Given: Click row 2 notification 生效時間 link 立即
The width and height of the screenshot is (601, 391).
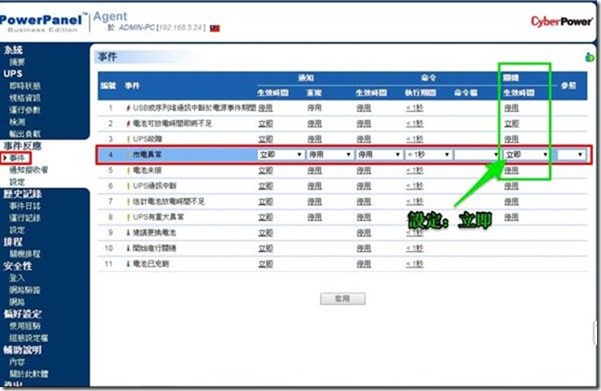Looking at the screenshot, I should (265, 123).
